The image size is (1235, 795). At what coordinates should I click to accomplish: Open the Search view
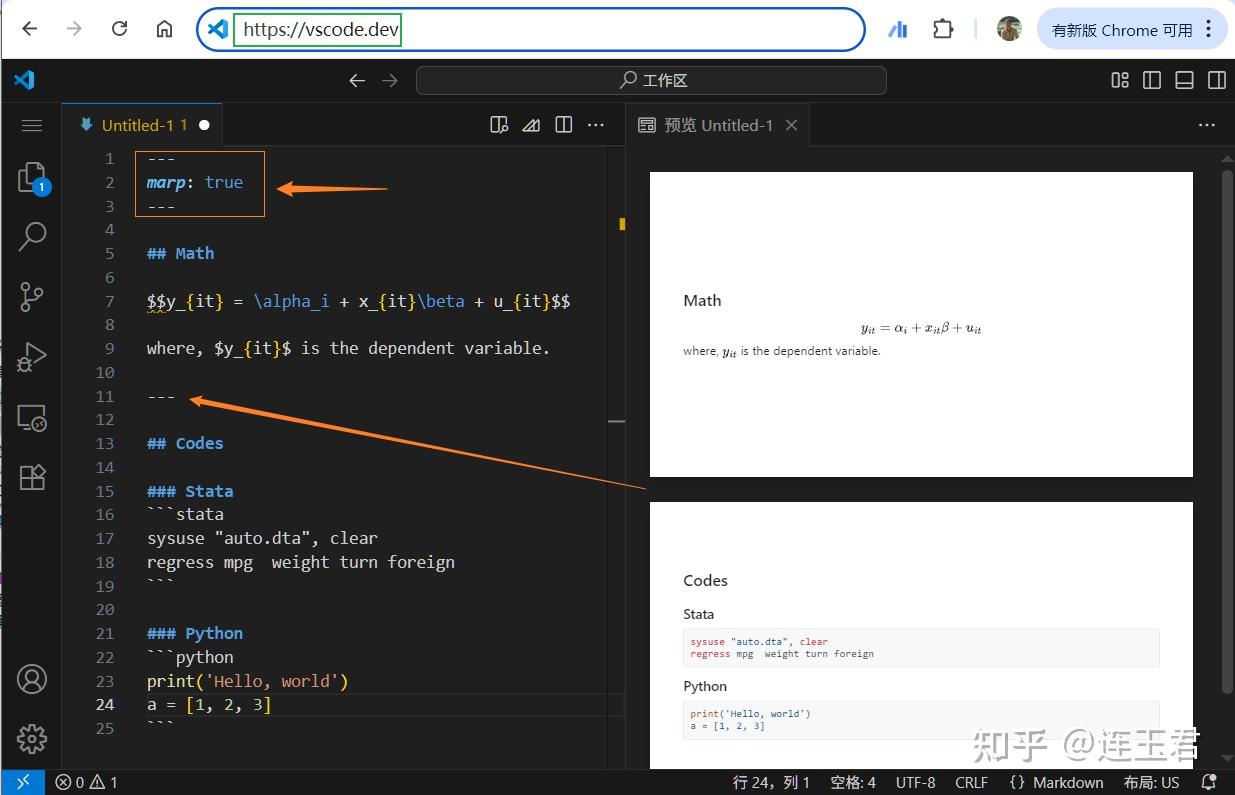(x=31, y=237)
